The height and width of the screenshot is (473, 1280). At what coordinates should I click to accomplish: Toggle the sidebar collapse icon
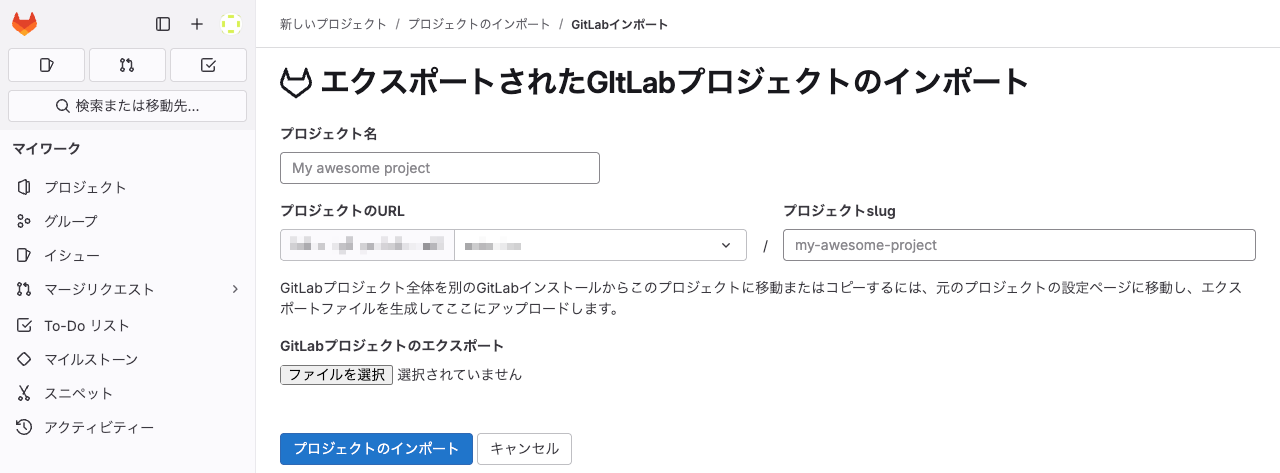tap(163, 24)
